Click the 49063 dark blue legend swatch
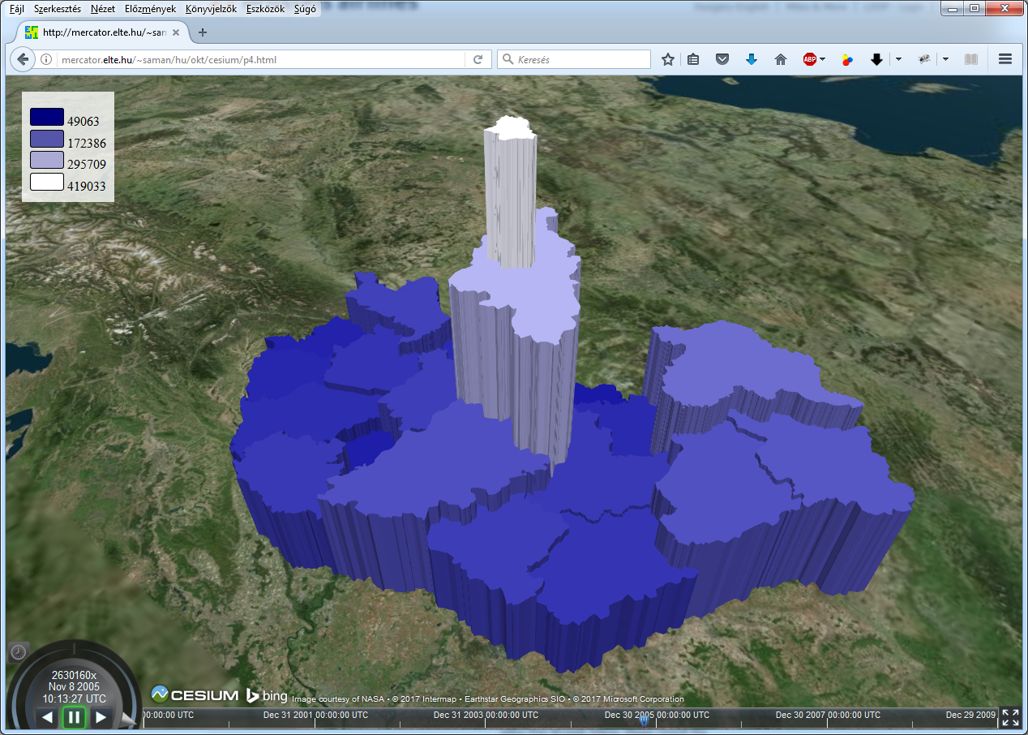The height and width of the screenshot is (735, 1028). click(x=47, y=117)
